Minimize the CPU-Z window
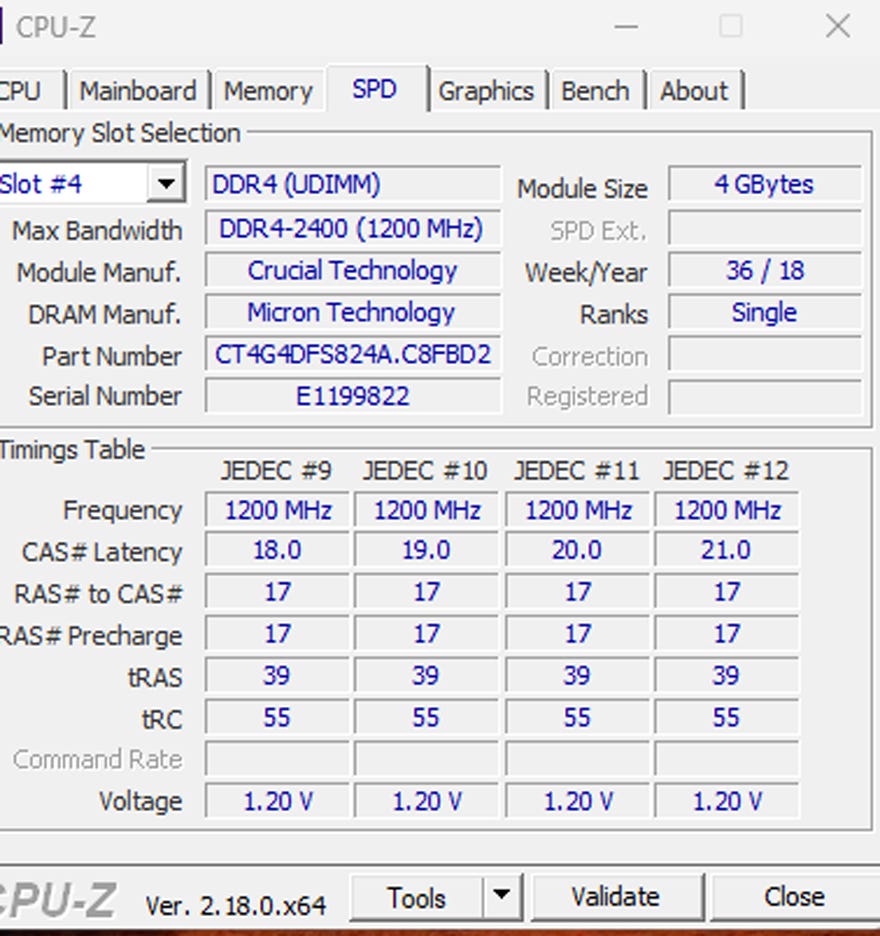Viewport: 880px width, 936px height. point(626,26)
